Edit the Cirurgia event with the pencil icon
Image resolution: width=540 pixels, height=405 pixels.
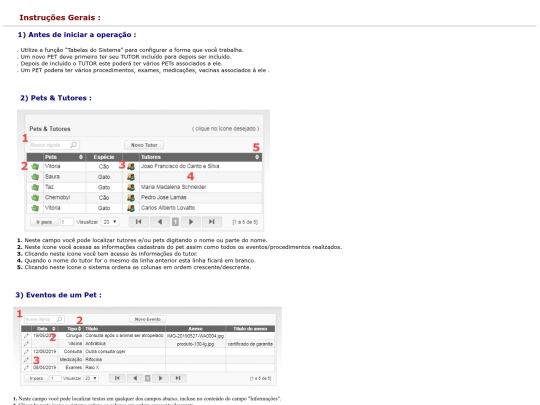tap(26, 335)
